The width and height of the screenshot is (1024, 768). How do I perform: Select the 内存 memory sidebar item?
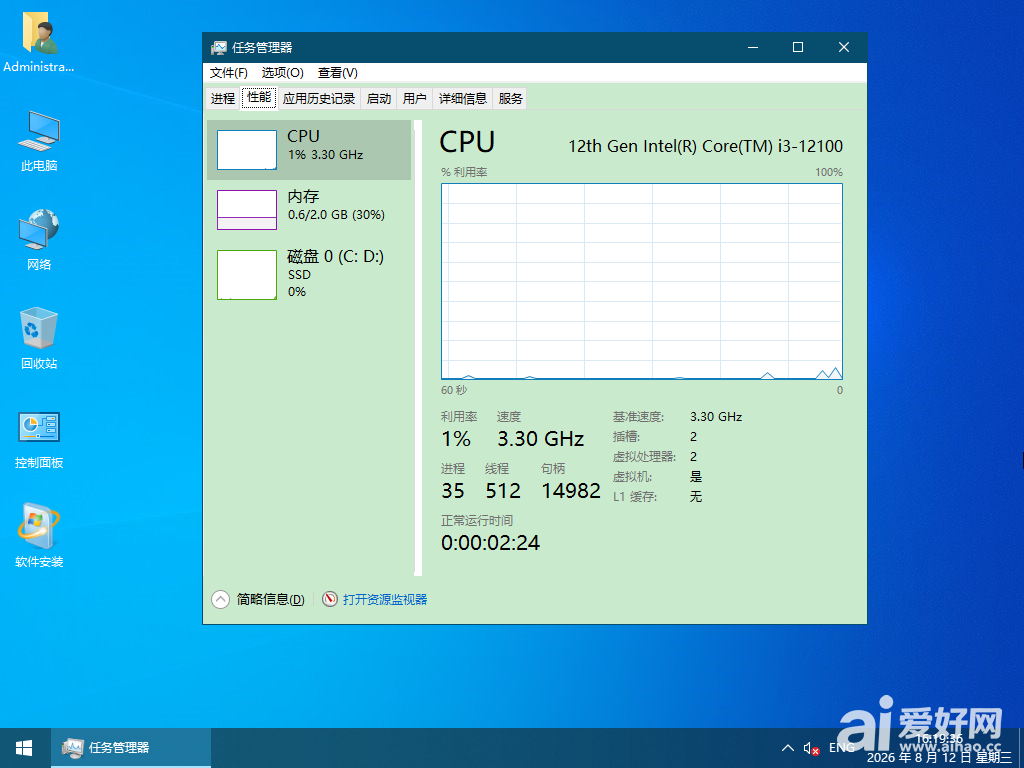point(309,210)
